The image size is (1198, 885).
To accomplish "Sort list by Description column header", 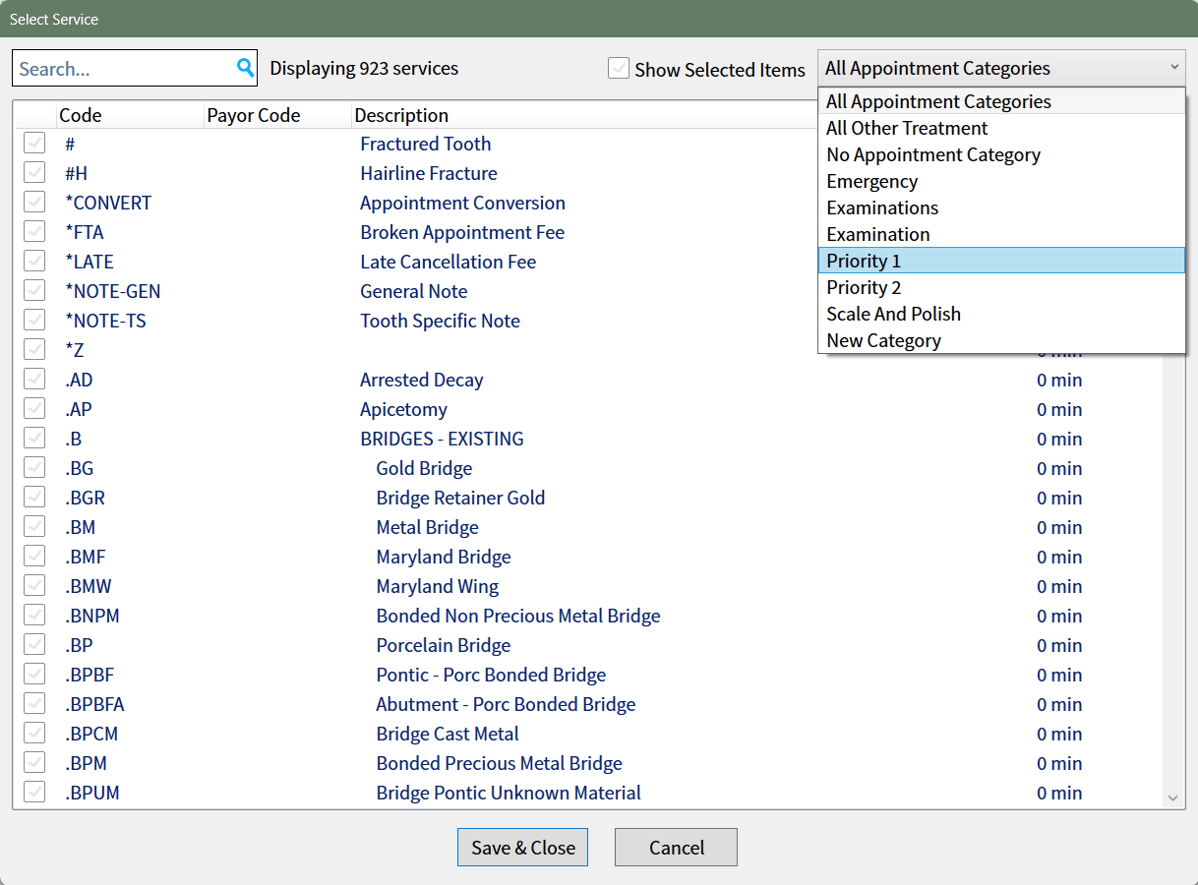I will (x=401, y=115).
